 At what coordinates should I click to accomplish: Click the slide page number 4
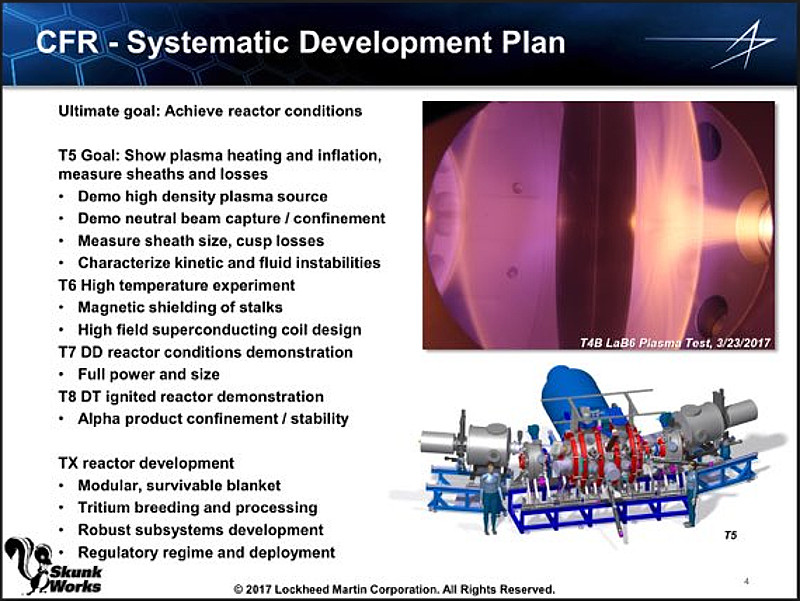tap(746, 580)
